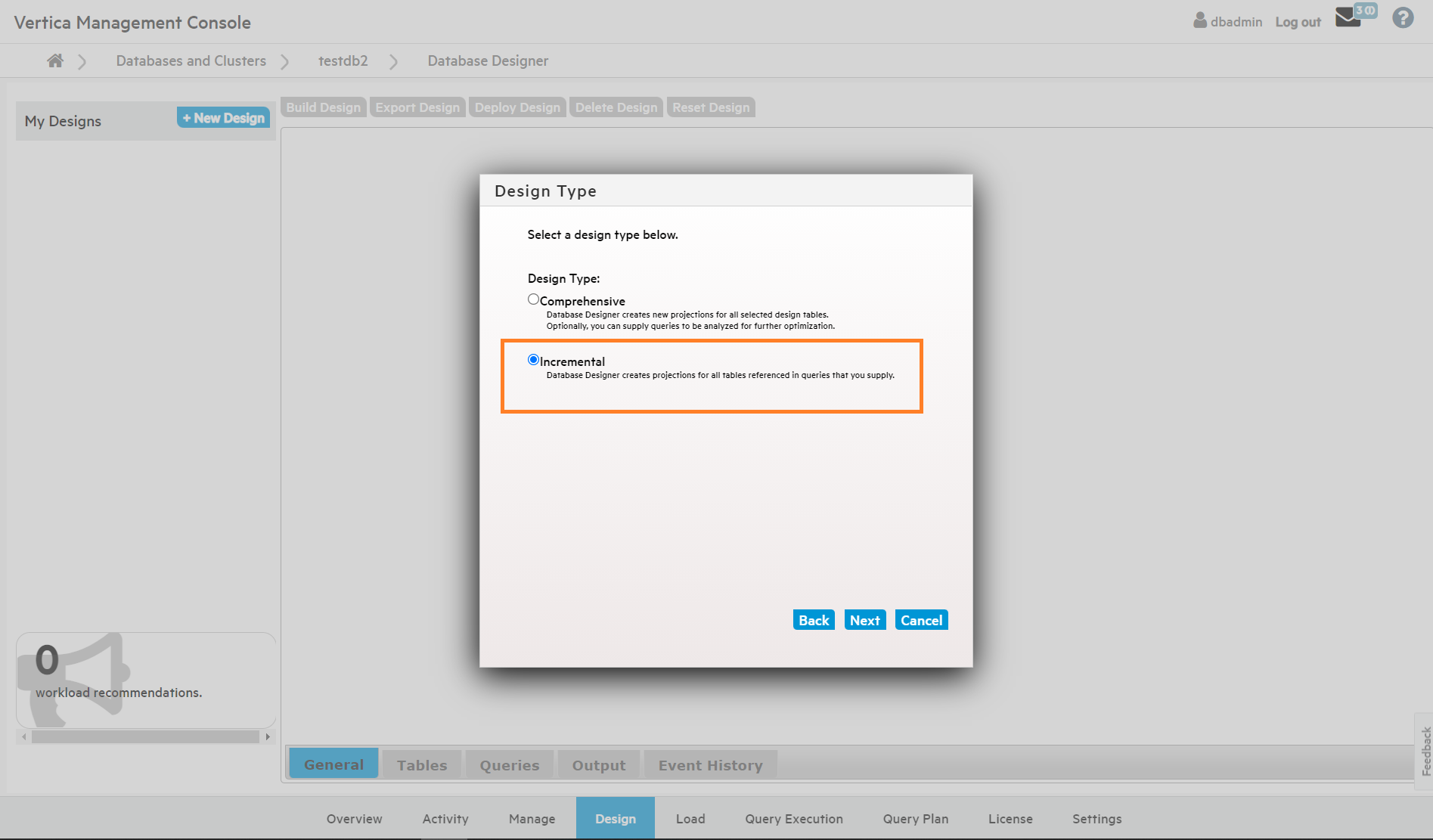Select the Comprehensive design type
The height and width of the screenshot is (840, 1433).
(x=533, y=299)
